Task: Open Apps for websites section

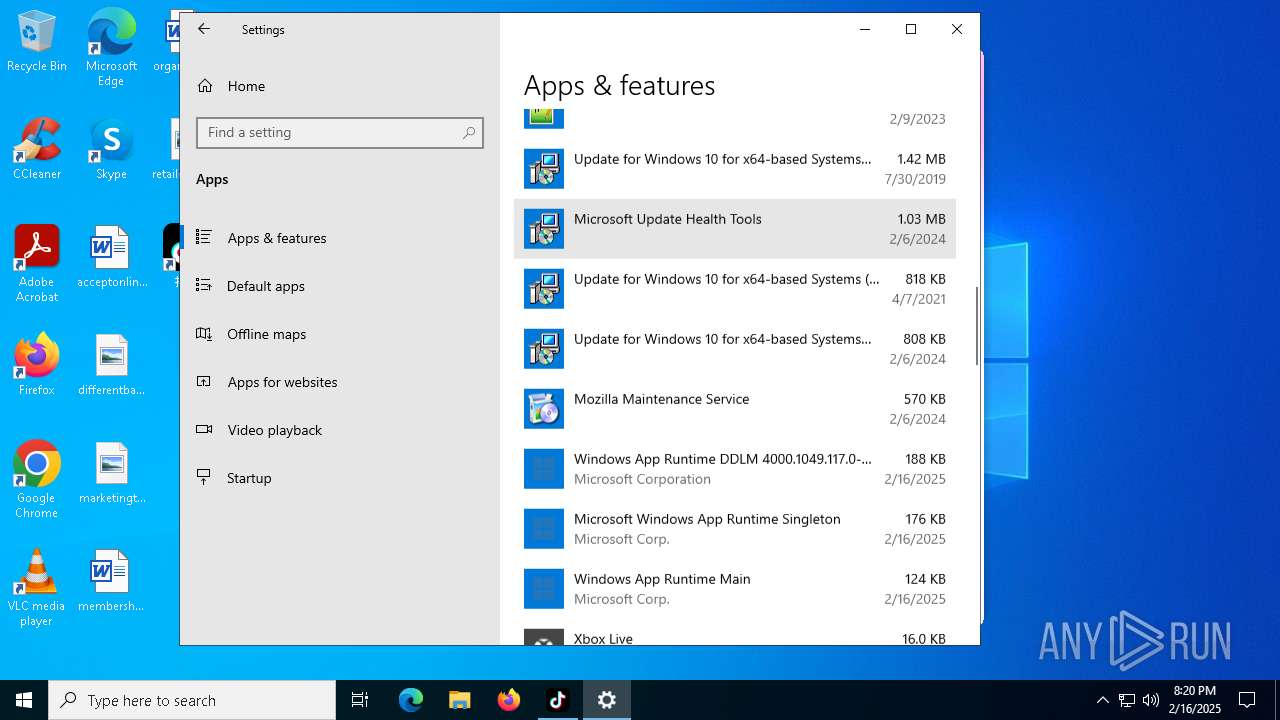Action: pyautogui.click(x=340, y=382)
